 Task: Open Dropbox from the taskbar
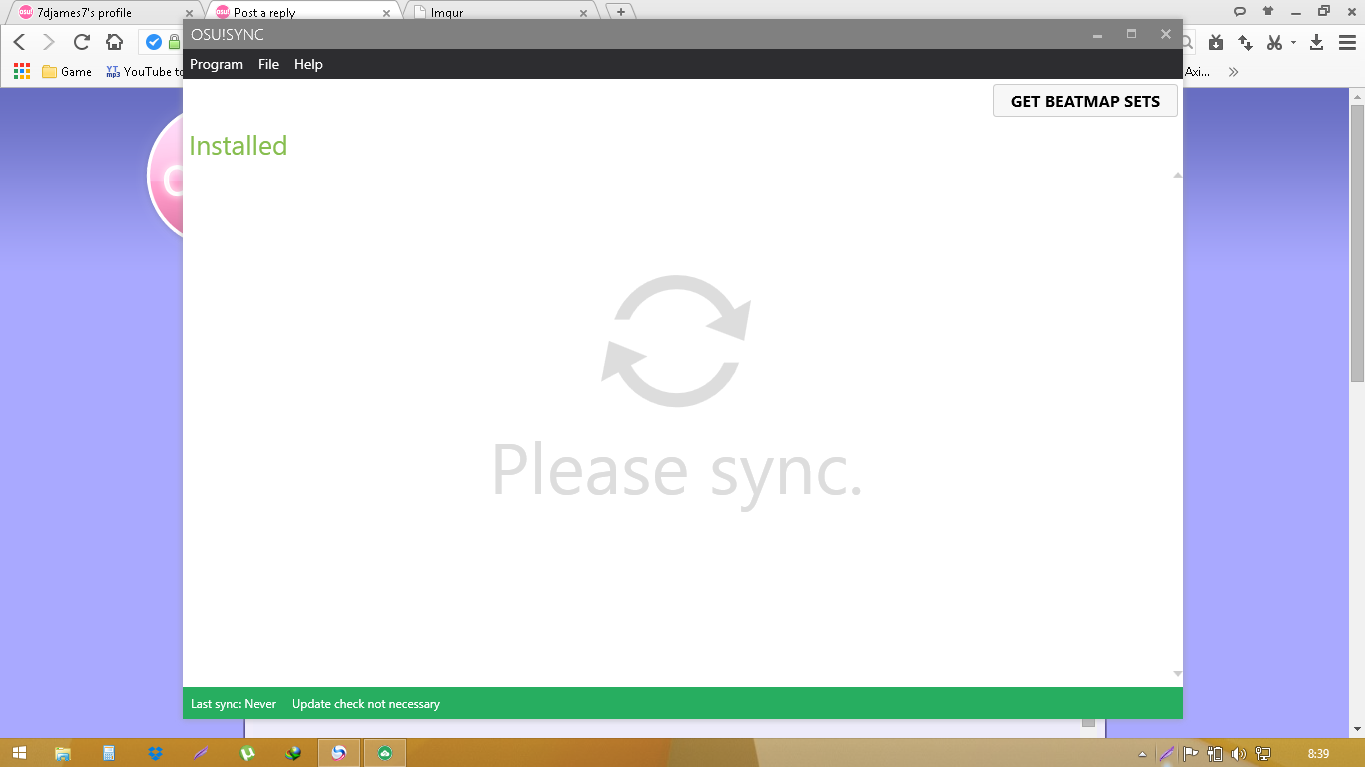[155, 753]
